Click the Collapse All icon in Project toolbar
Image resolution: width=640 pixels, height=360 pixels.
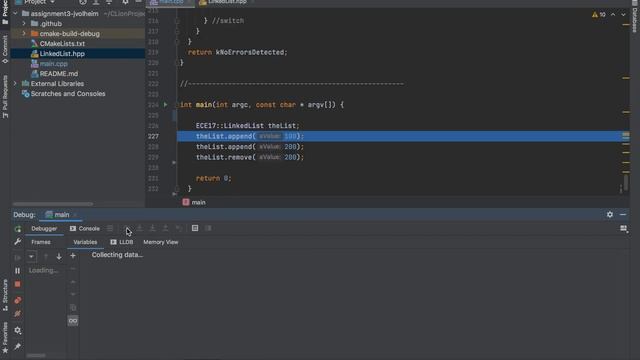109,2
